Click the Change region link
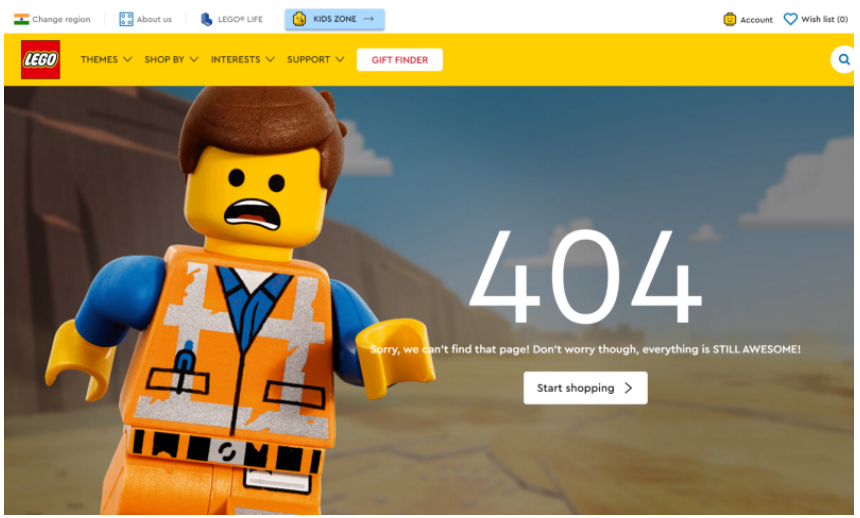The height and width of the screenshot is (518, 860). pyautogui.click(x=52, y=19)
